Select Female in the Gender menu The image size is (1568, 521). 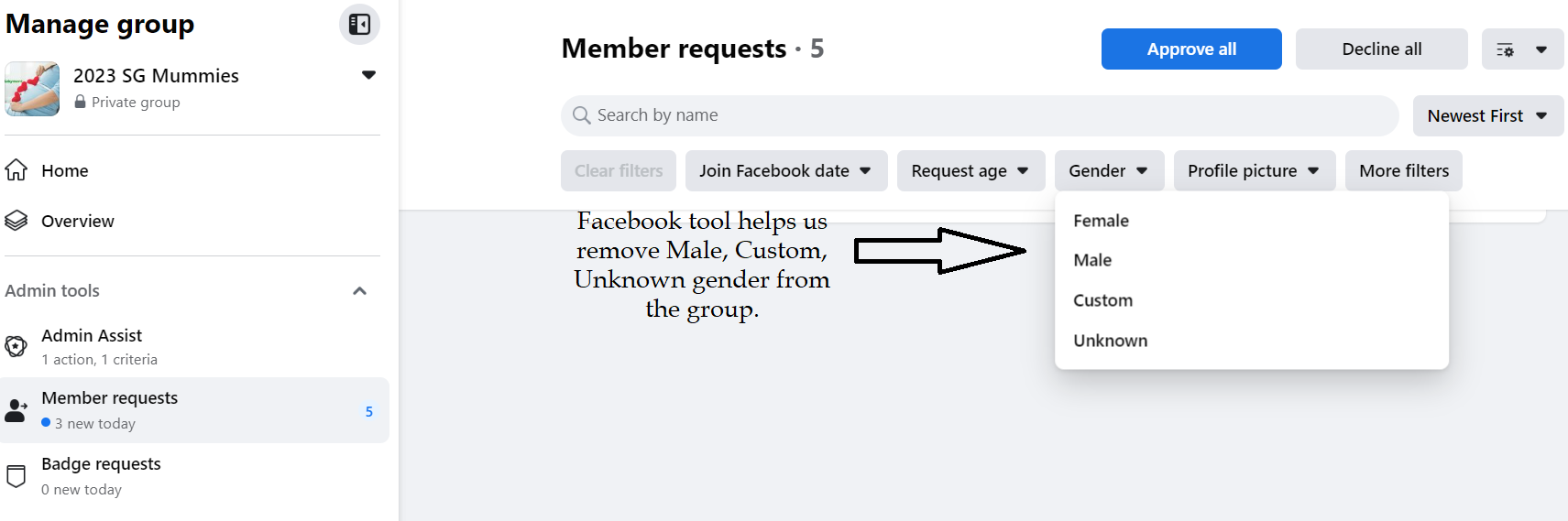1101,221
